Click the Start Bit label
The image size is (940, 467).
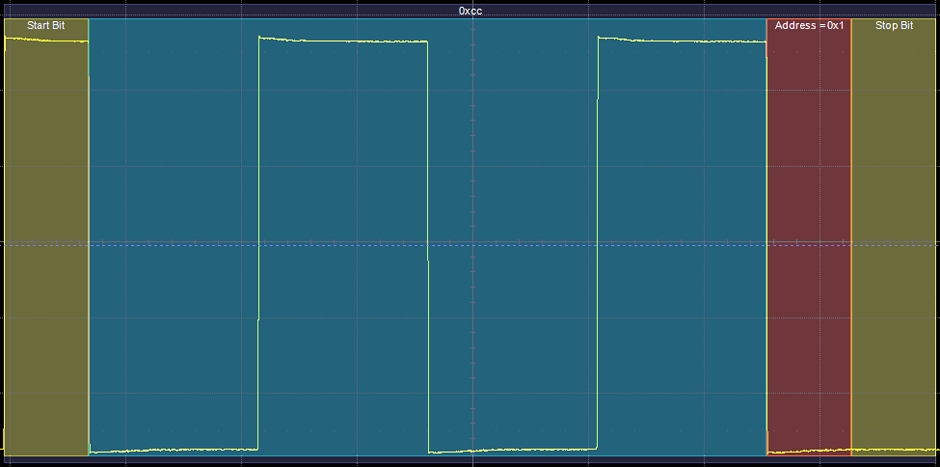[45, 25]
